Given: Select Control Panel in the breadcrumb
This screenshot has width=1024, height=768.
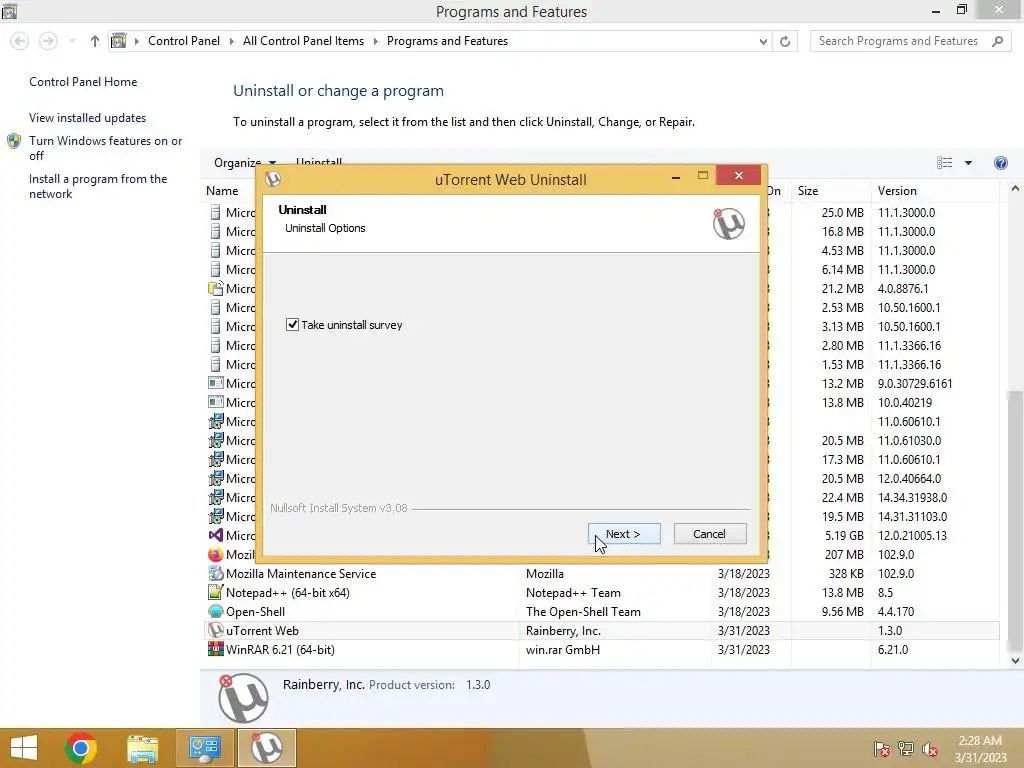Looking at the screenshot, I should (x=184, y=41).
